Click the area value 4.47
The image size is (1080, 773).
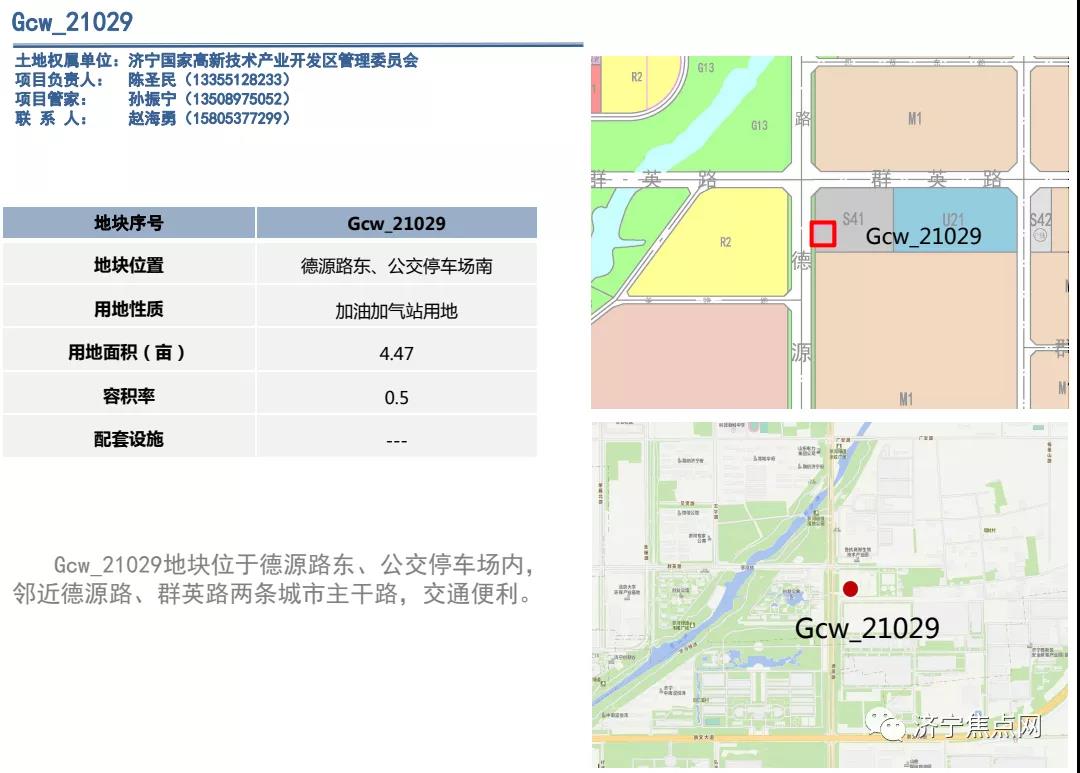[x=396, y=353]
